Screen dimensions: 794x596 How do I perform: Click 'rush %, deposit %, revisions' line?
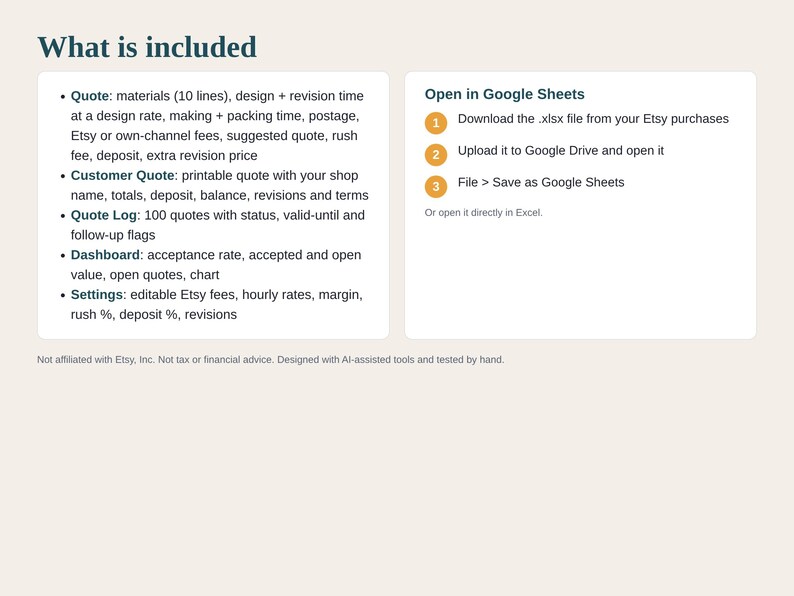[153, 314]
